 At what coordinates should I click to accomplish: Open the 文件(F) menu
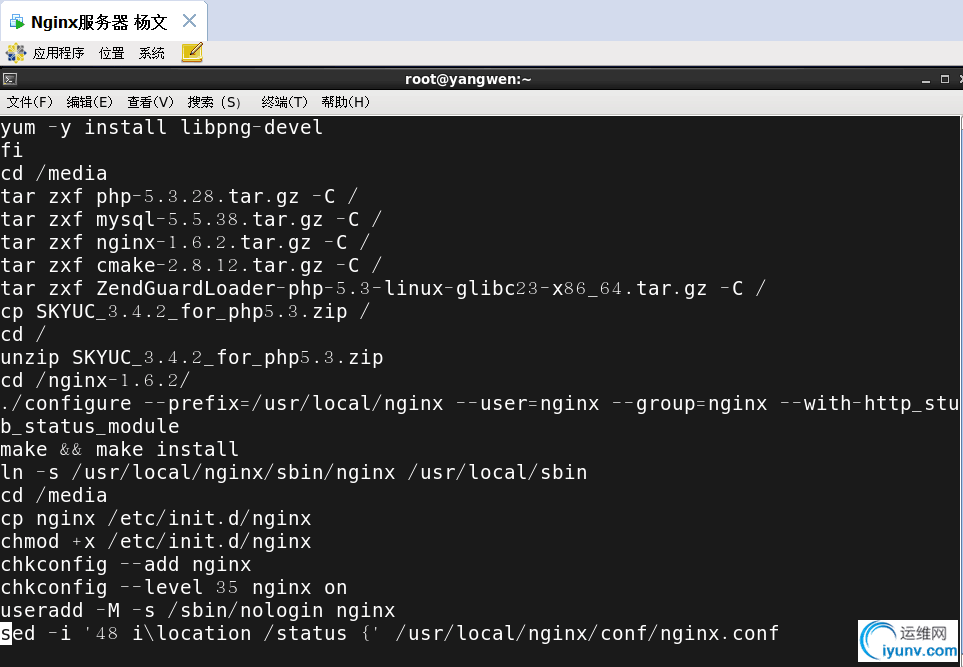click(29, 102)
